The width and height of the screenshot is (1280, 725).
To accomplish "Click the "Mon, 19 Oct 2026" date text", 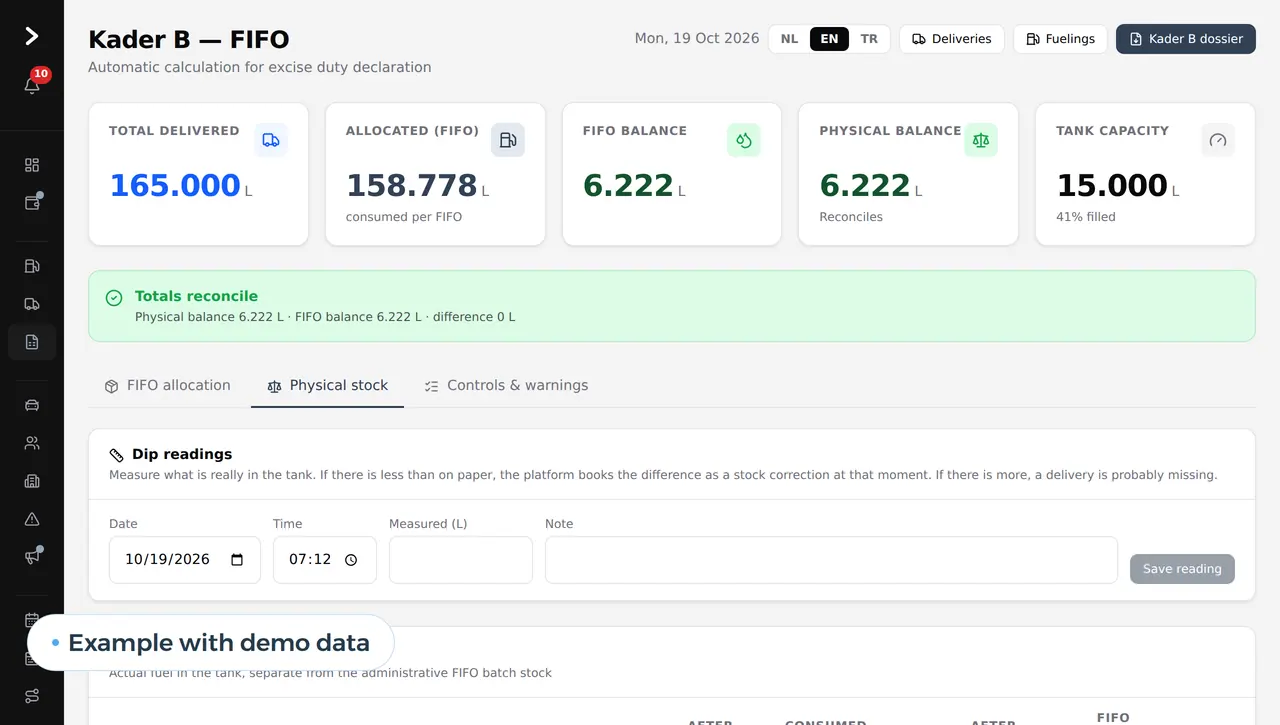I will tap(697, 39).
